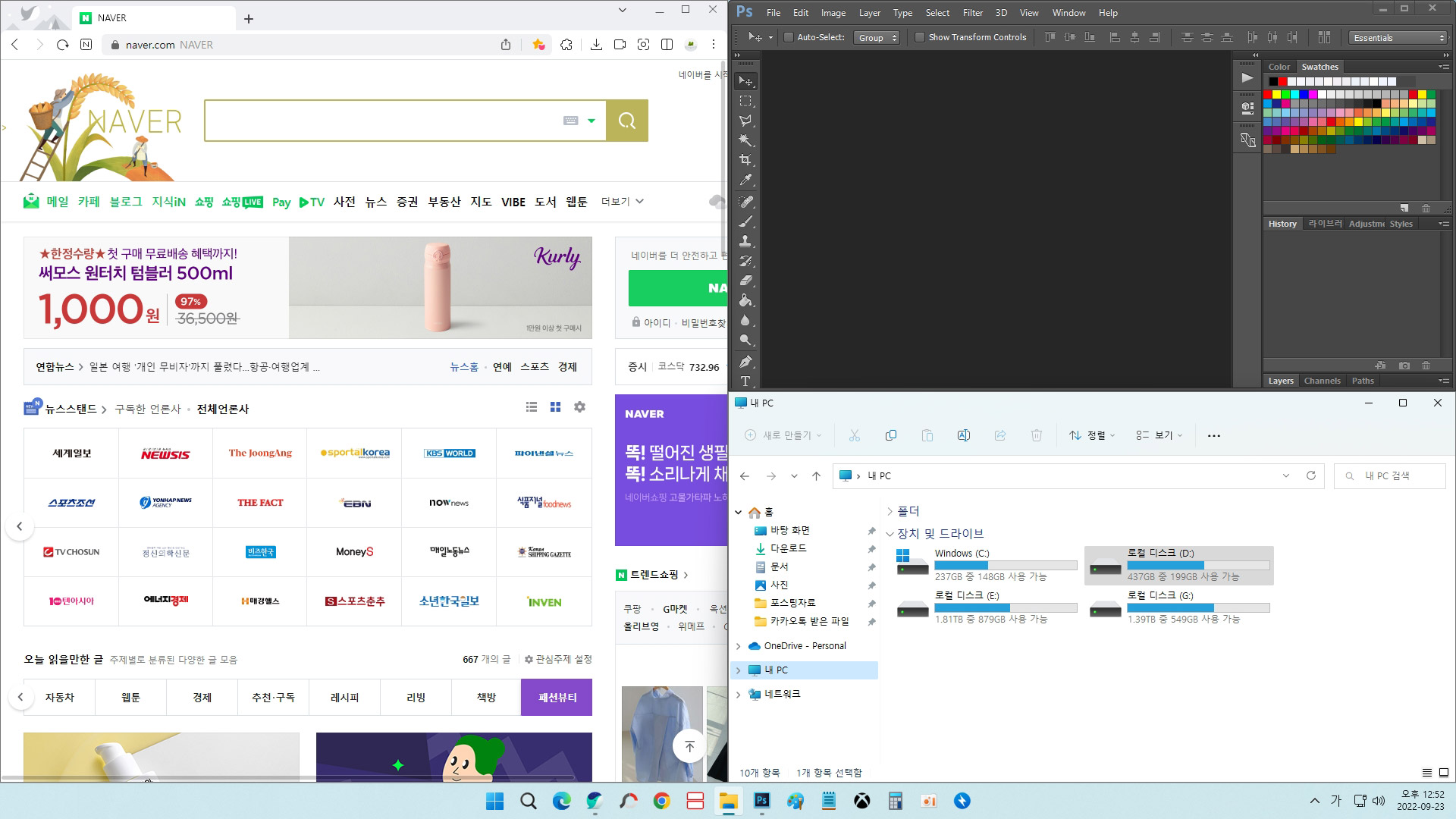The height and width of the screenshot is (819, 1456).
Task: Select the Spot Healing Brush tool
Action: coord(745,201)
